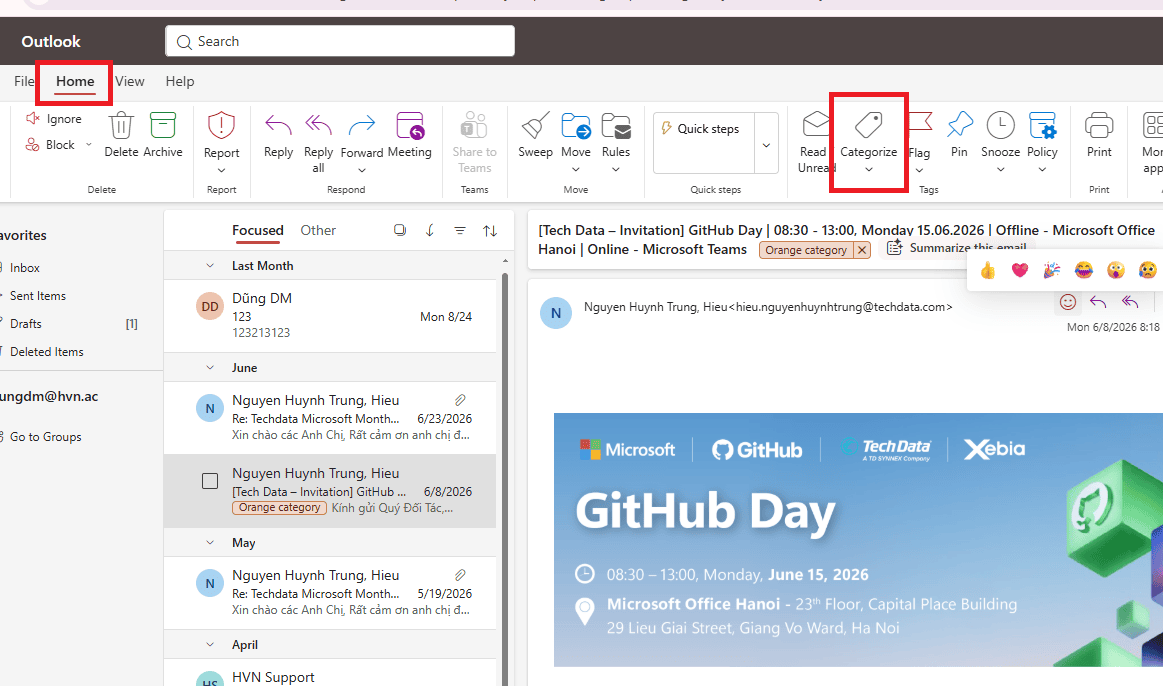Mark message Read/Unread with envelope icon
This screenshot has height=686, width=1163.
click(x=815, y=124)
